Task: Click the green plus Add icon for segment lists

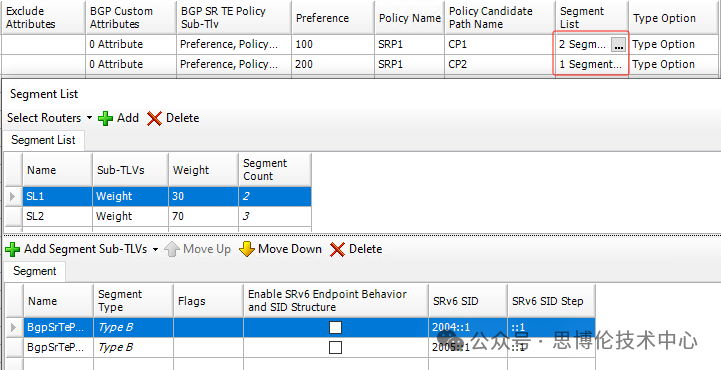Action: click(105, 119)
